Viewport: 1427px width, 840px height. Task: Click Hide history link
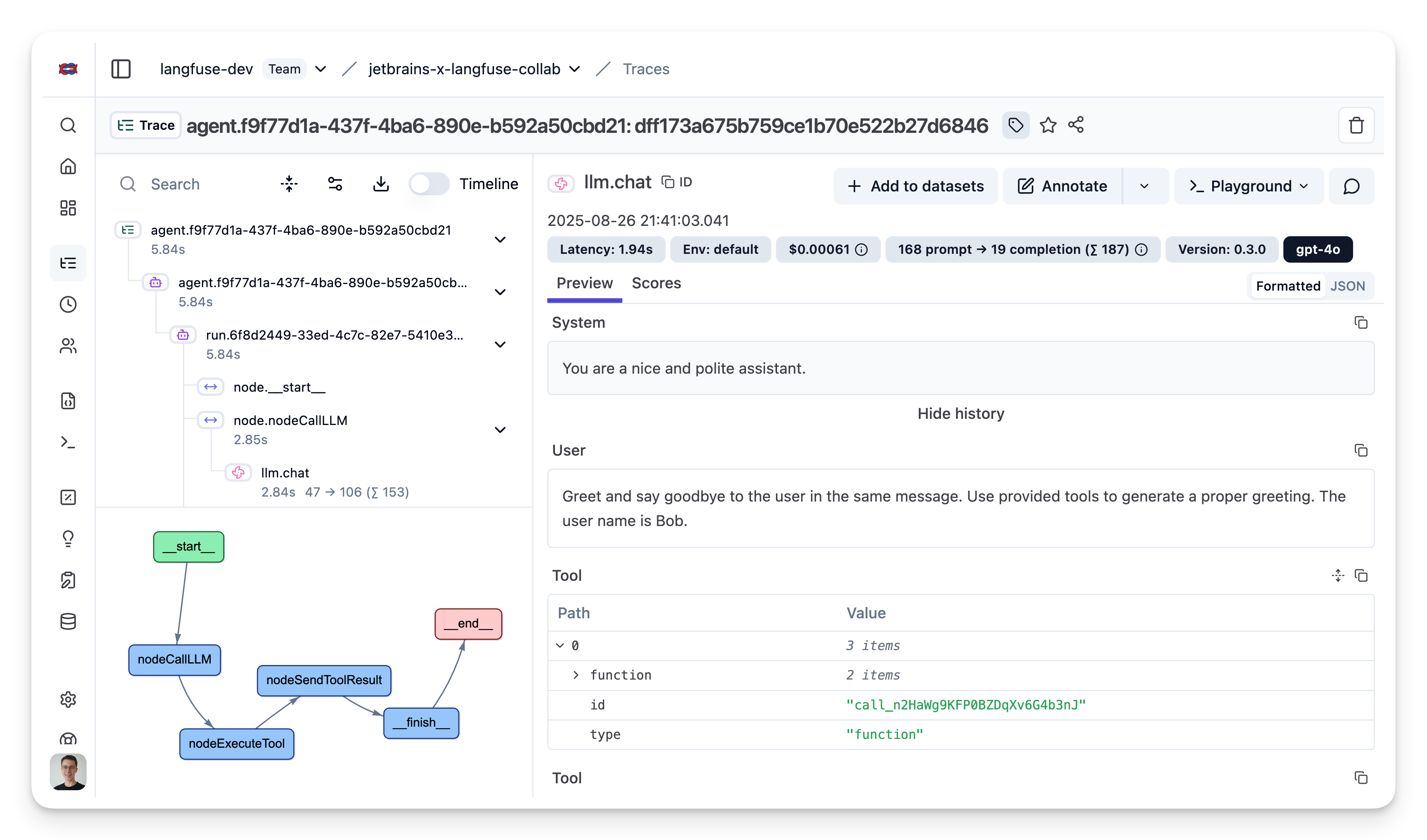point(961,414)
